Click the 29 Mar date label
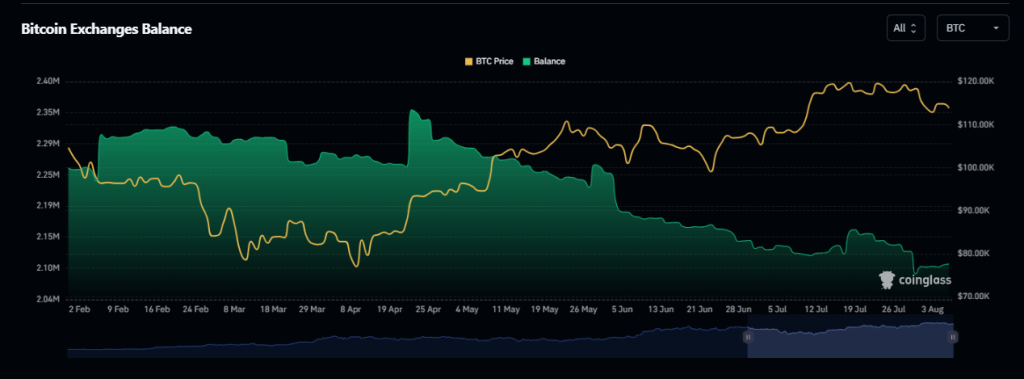1024x379 pixels. [x=312, y=309]
